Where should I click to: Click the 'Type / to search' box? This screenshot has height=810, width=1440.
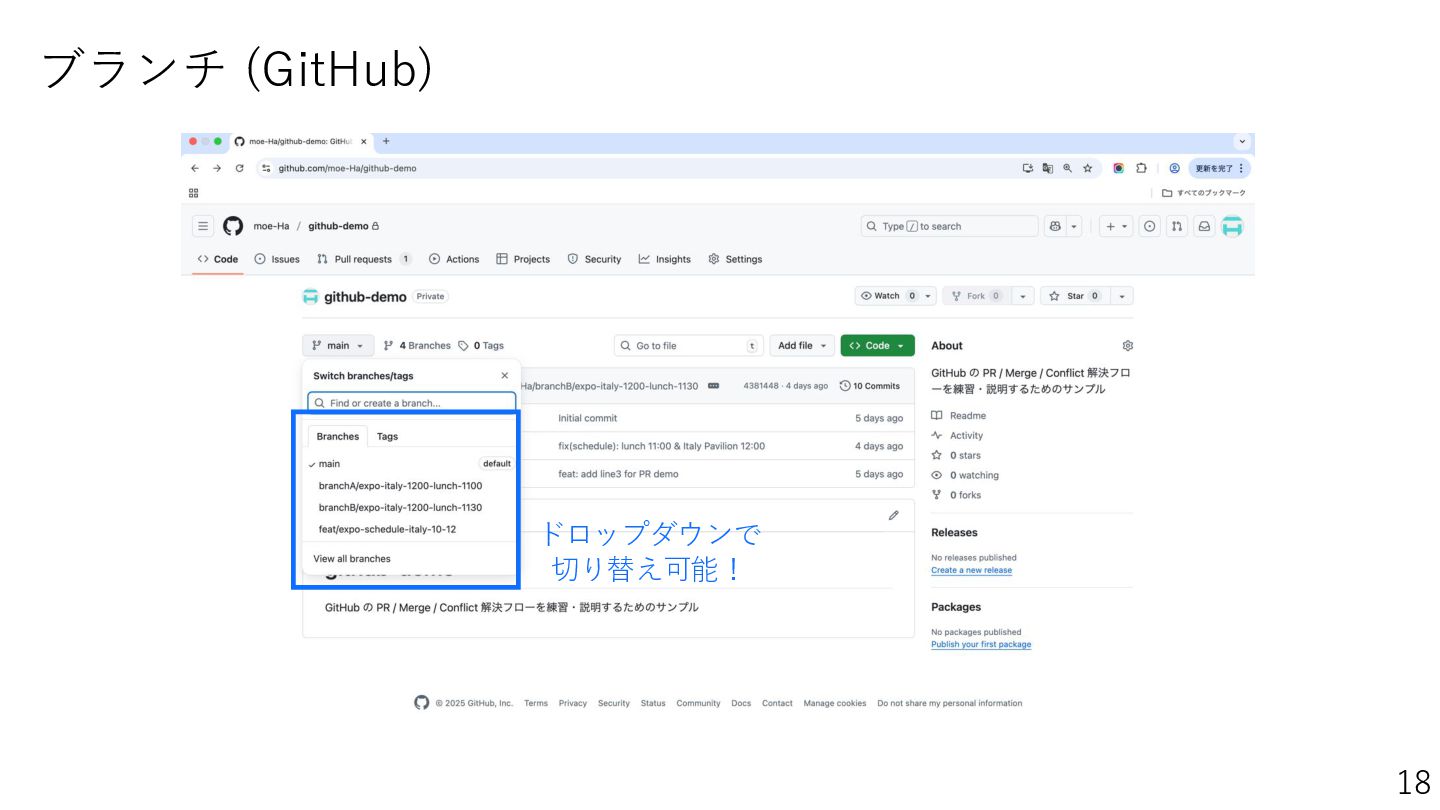(949, 226)
